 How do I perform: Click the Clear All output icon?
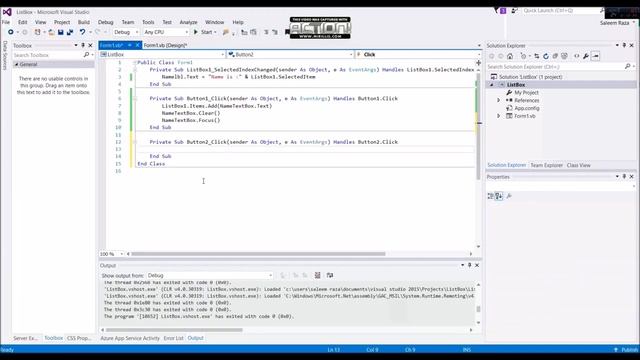click(317, 276)
